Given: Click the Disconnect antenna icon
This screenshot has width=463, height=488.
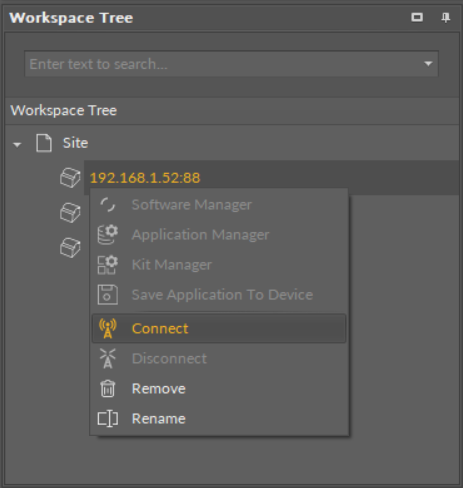Looking at the screenshot, I should coord(107,358).
